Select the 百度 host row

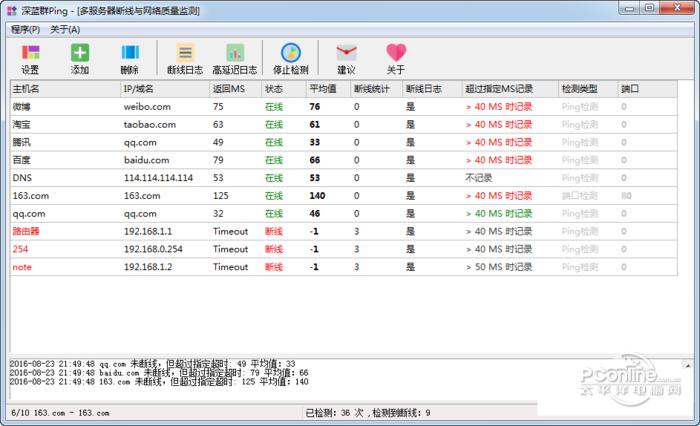(344, 160)
